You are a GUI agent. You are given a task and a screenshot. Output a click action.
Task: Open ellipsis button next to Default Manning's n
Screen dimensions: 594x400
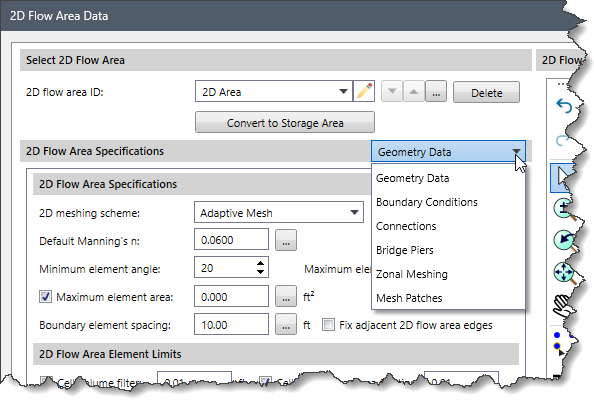coord(286,240)
